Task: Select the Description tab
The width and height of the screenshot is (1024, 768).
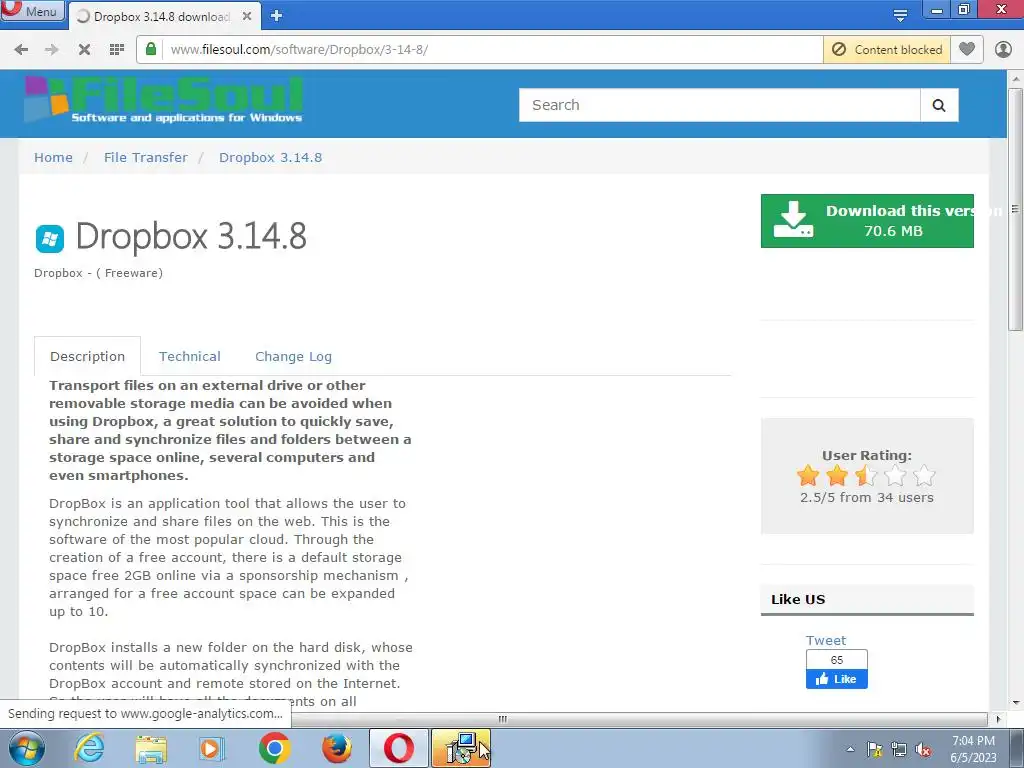Action: click(x=88, y=357)
